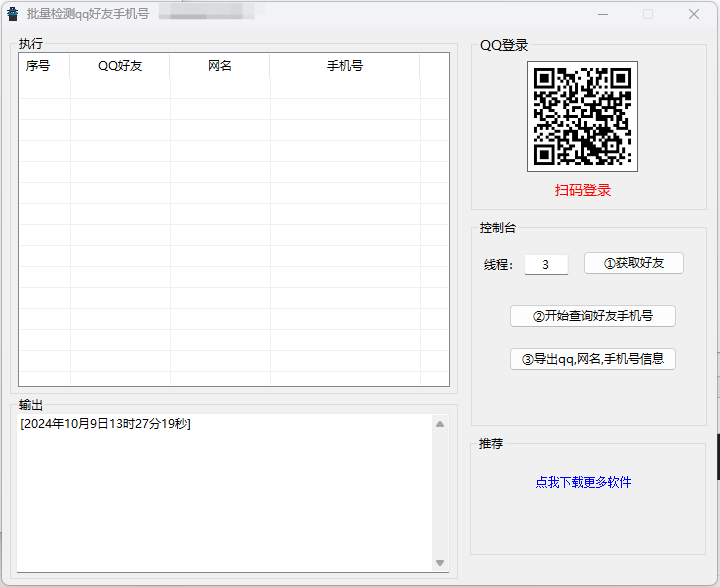Click the output scrollbar down arrow
720x587 pixels.
(440, 563)
